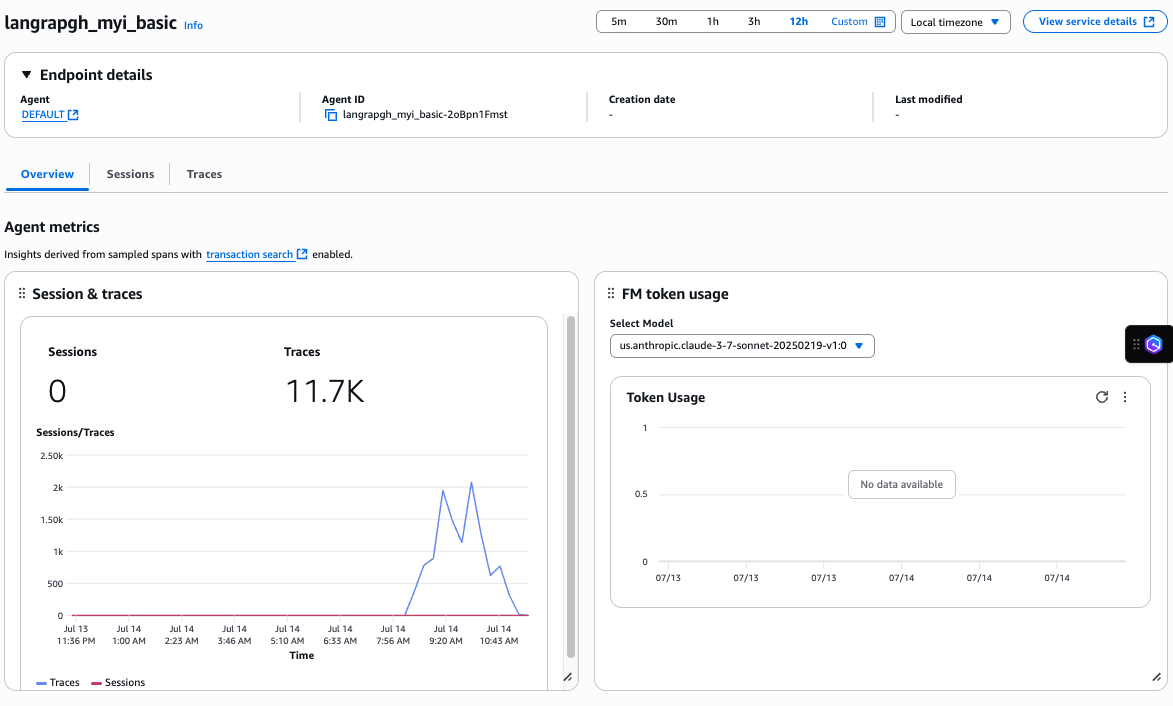Copy the Agent ID using copy icon
Screen dimensions: 1173x706
point(331,115)
